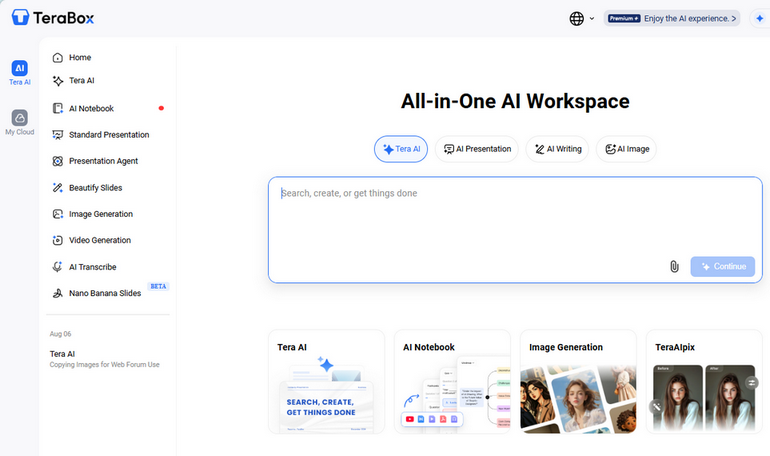Click the sparkle icon at top right

click(760, 19)
